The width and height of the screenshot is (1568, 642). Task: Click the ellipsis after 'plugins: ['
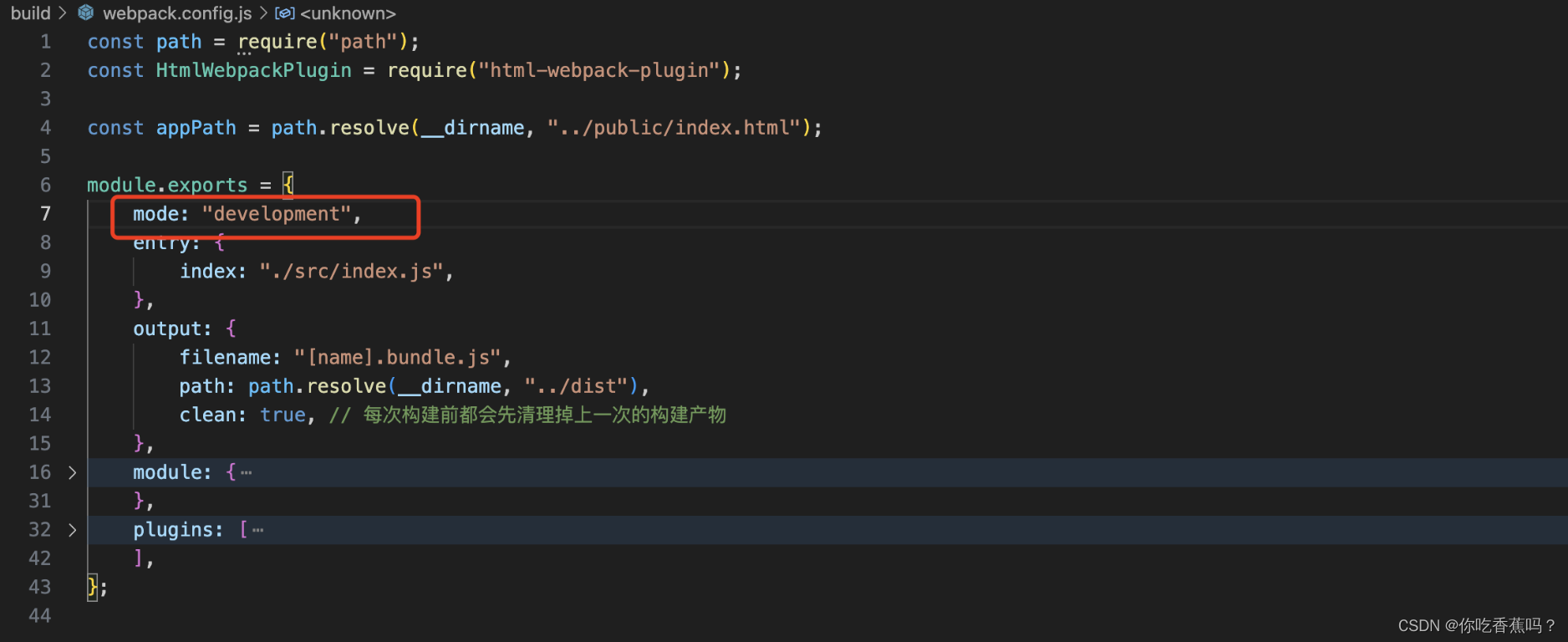click(257, 530)
